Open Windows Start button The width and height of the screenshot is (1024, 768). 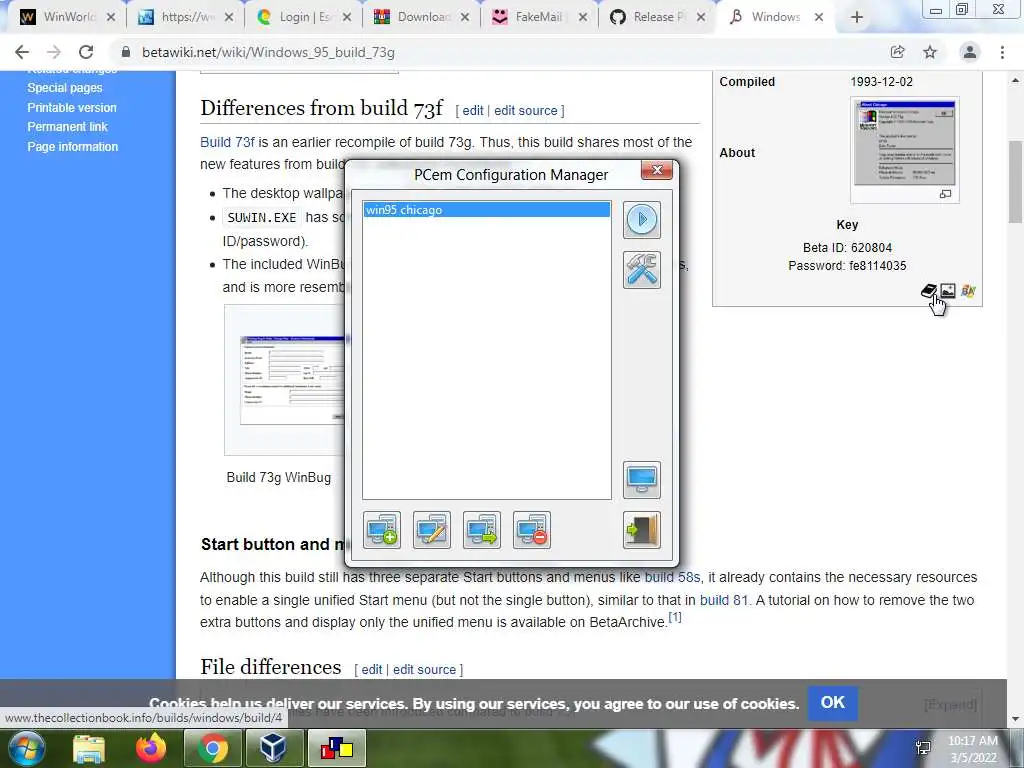click(x=25, y=748)
